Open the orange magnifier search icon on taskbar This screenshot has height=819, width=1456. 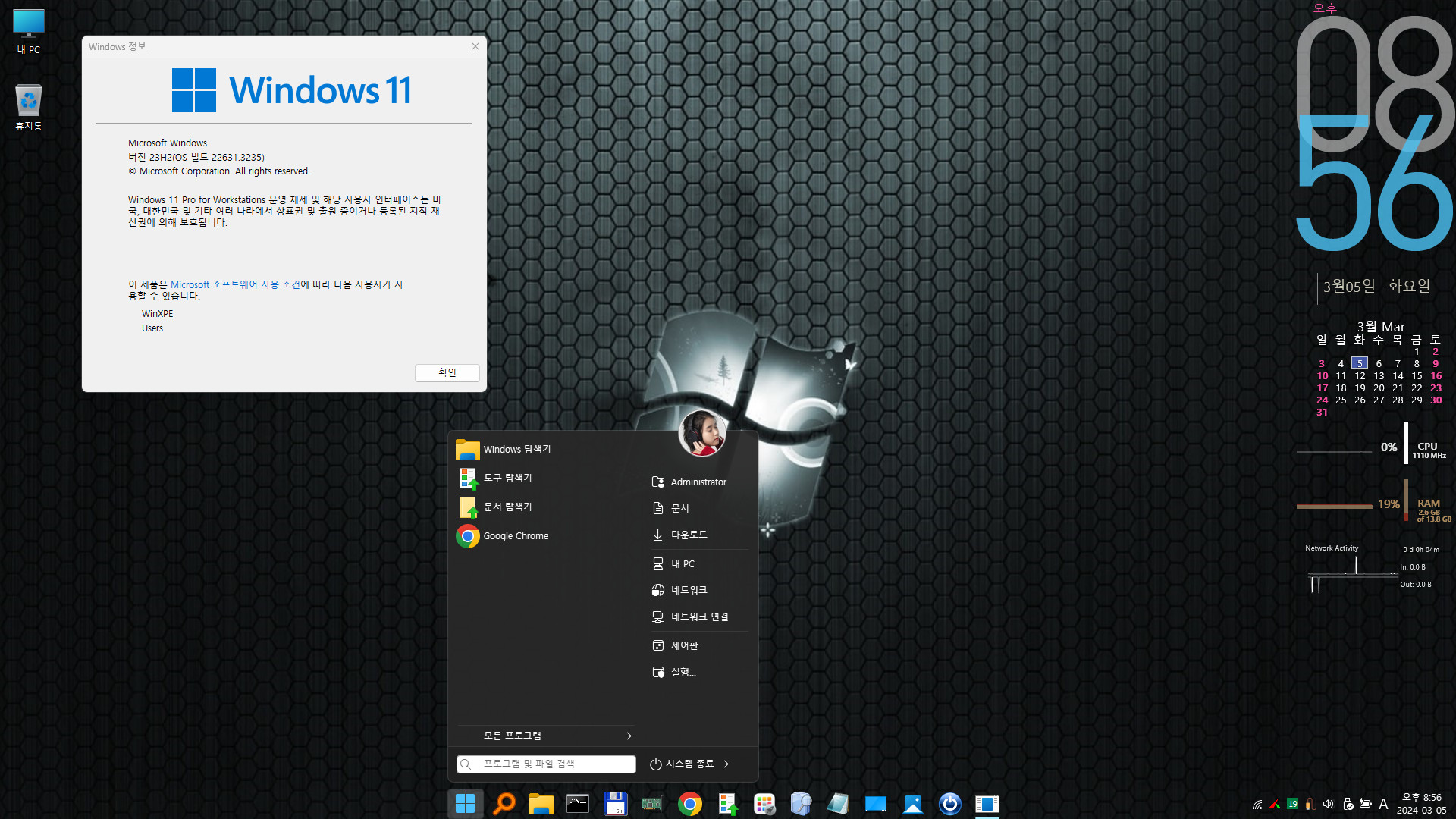coord(504,803)
